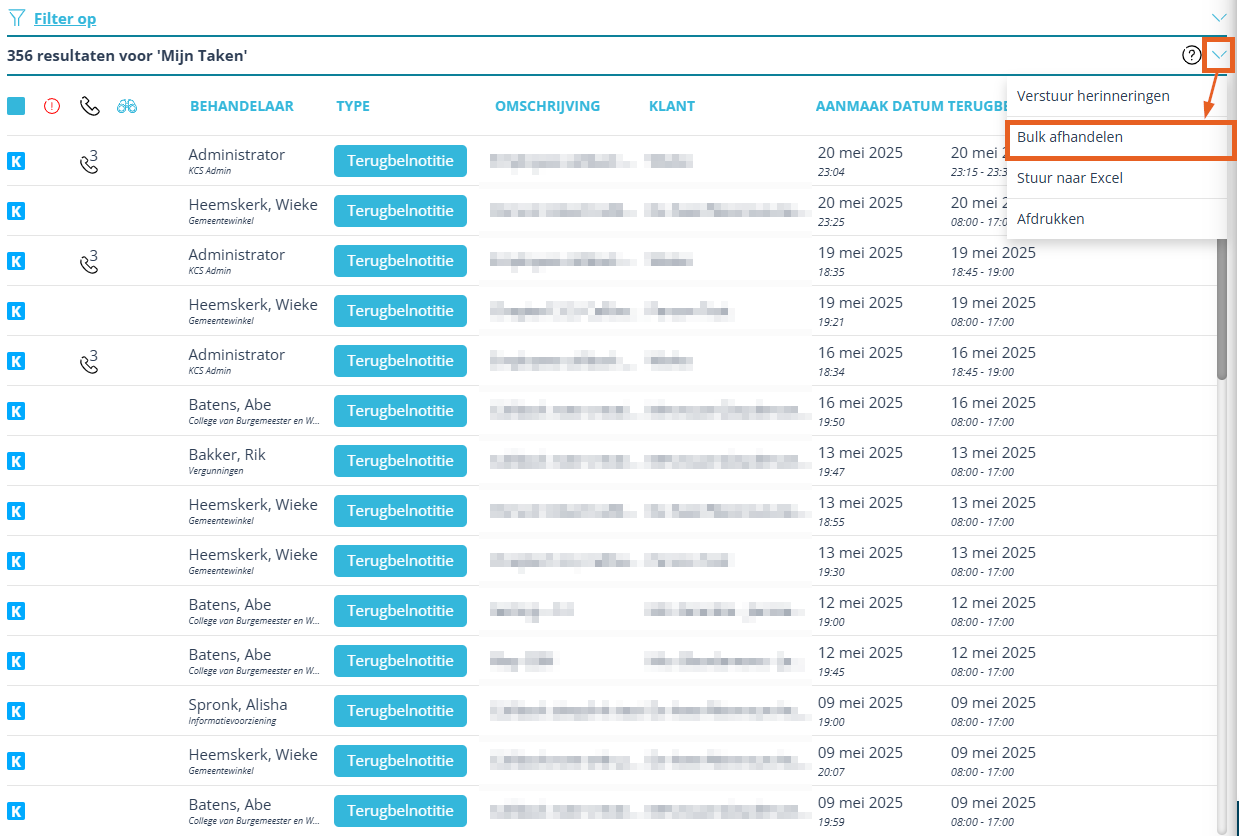Click the K icon of the Spronk, Alisha row

point(16,711)
